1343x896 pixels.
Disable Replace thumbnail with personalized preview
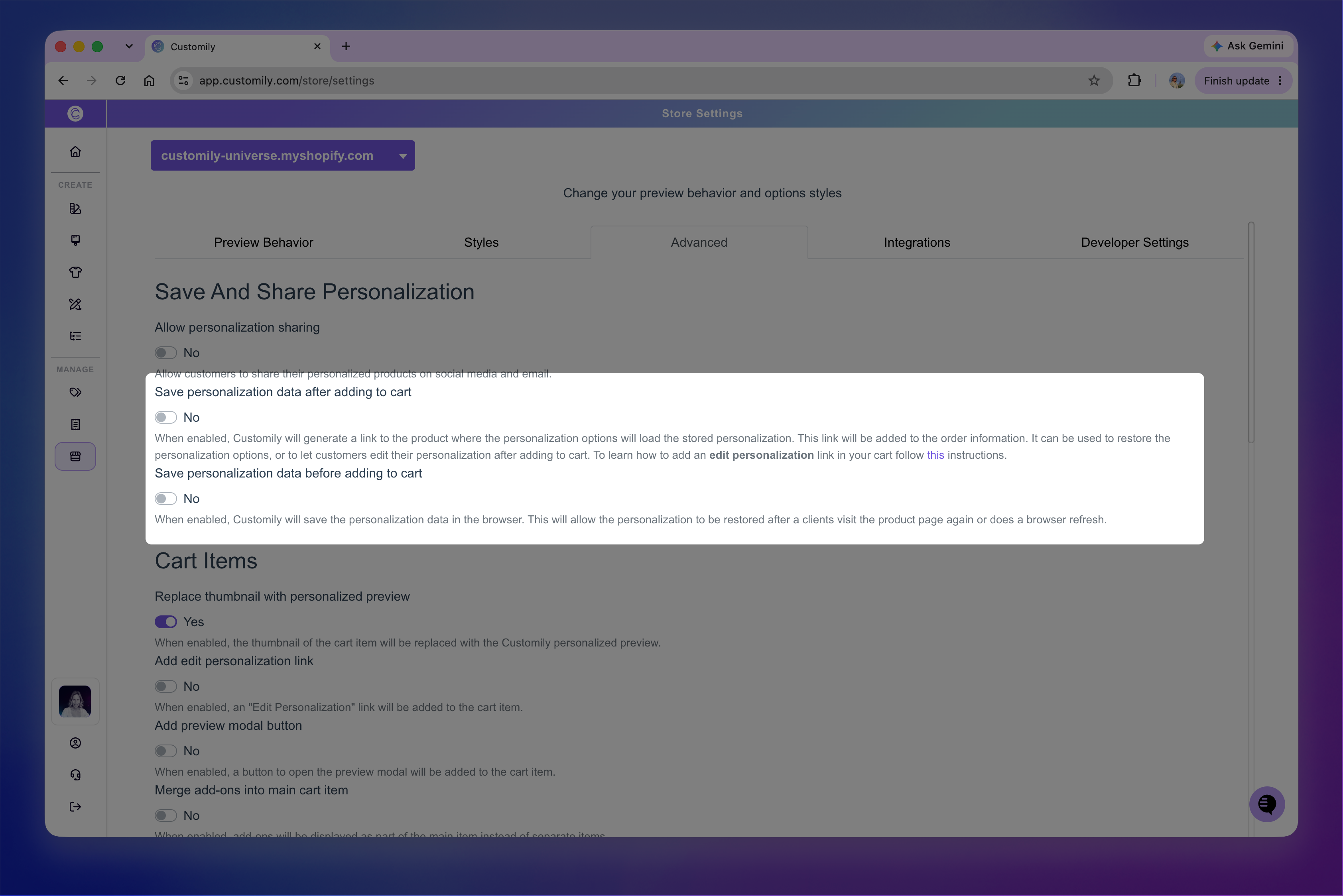click(x=165, y=622)
